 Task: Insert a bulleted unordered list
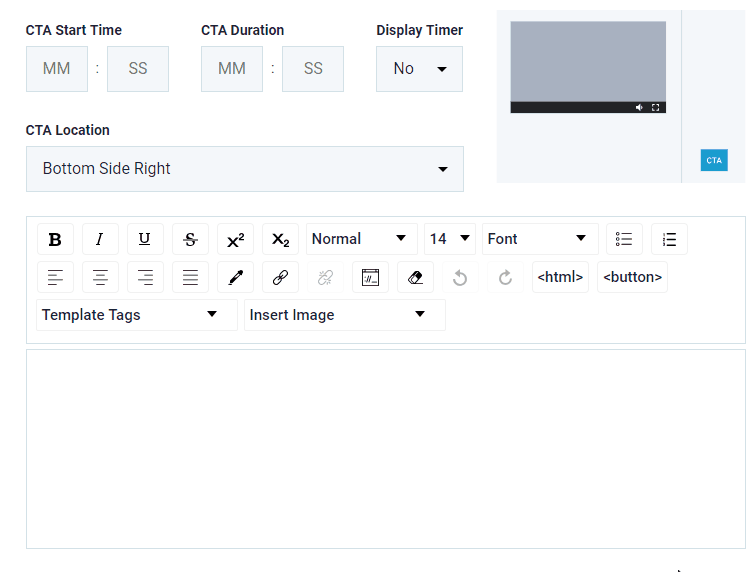click(x=624, y=239)
